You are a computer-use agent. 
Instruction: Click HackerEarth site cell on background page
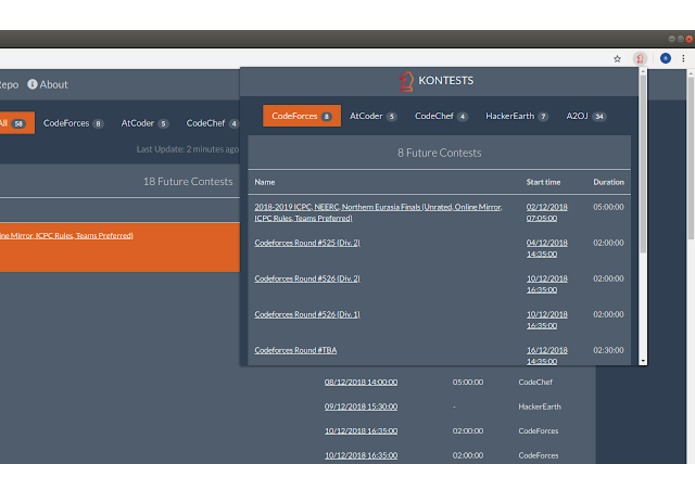tap(539, 407)
